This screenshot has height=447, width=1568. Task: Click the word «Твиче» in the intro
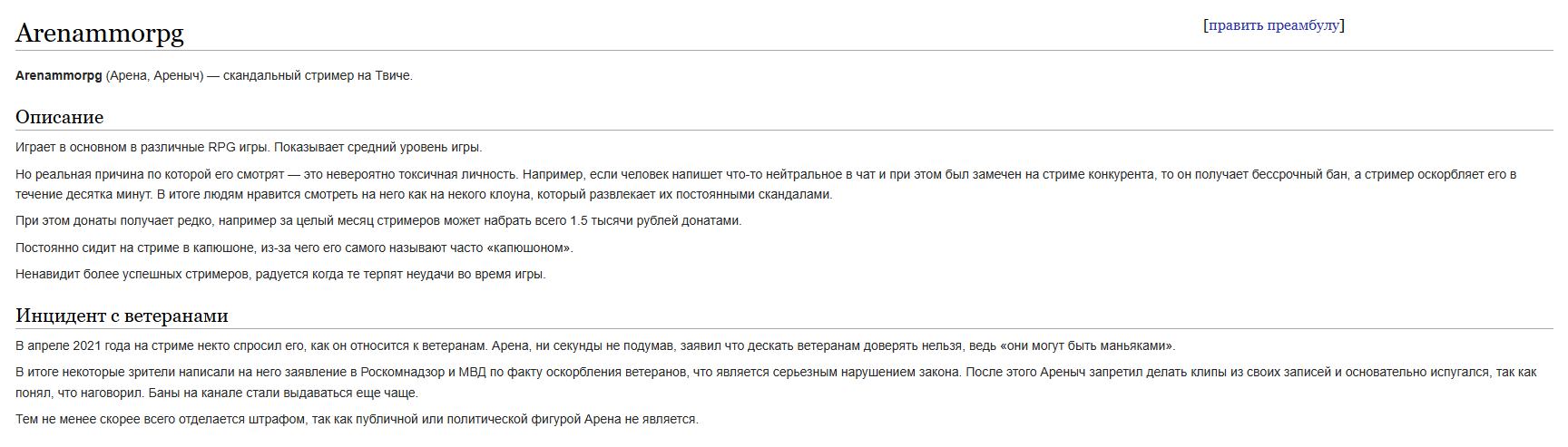point(393,75)
